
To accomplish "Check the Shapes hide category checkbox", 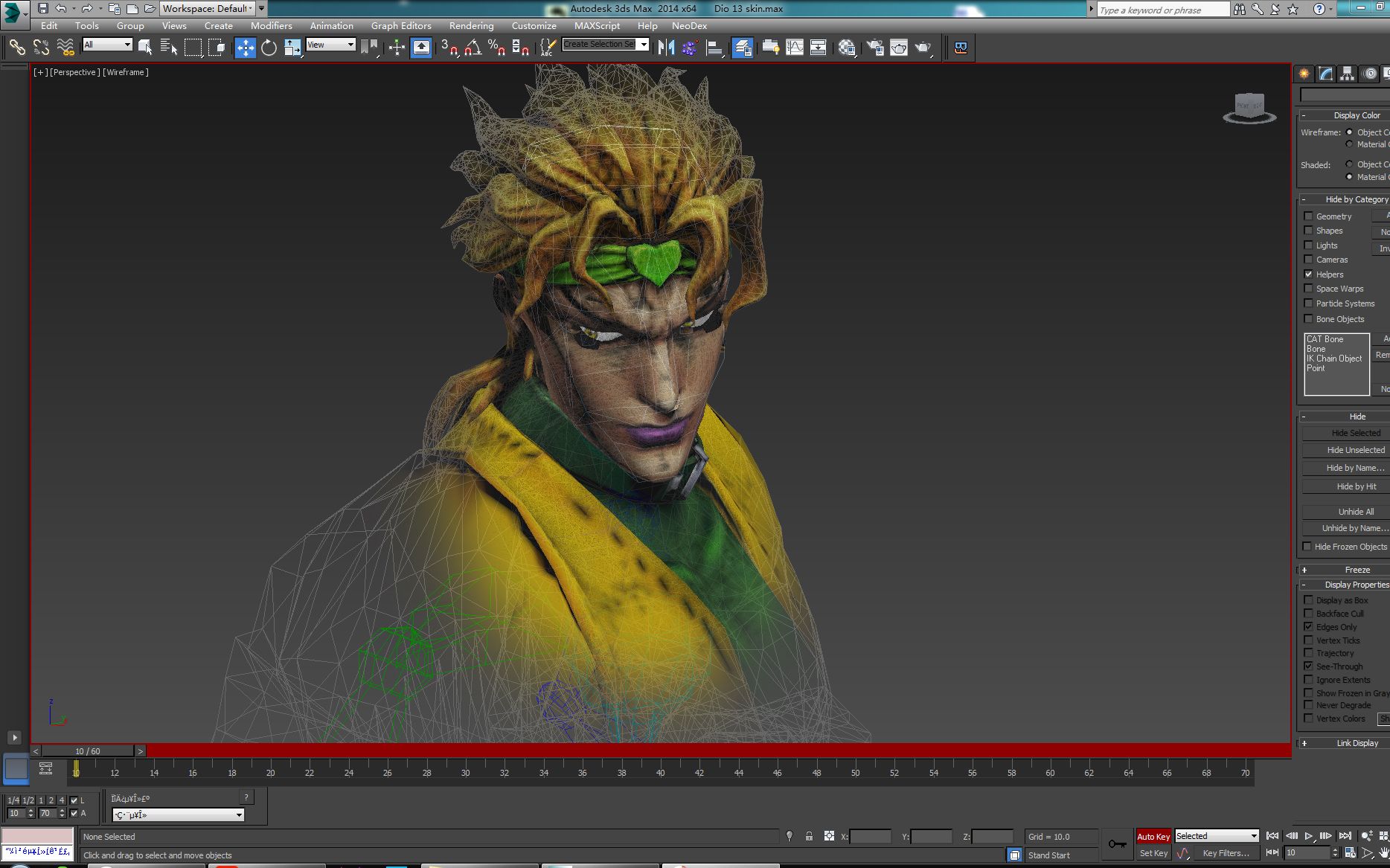I will click(x=1308, y=231).
